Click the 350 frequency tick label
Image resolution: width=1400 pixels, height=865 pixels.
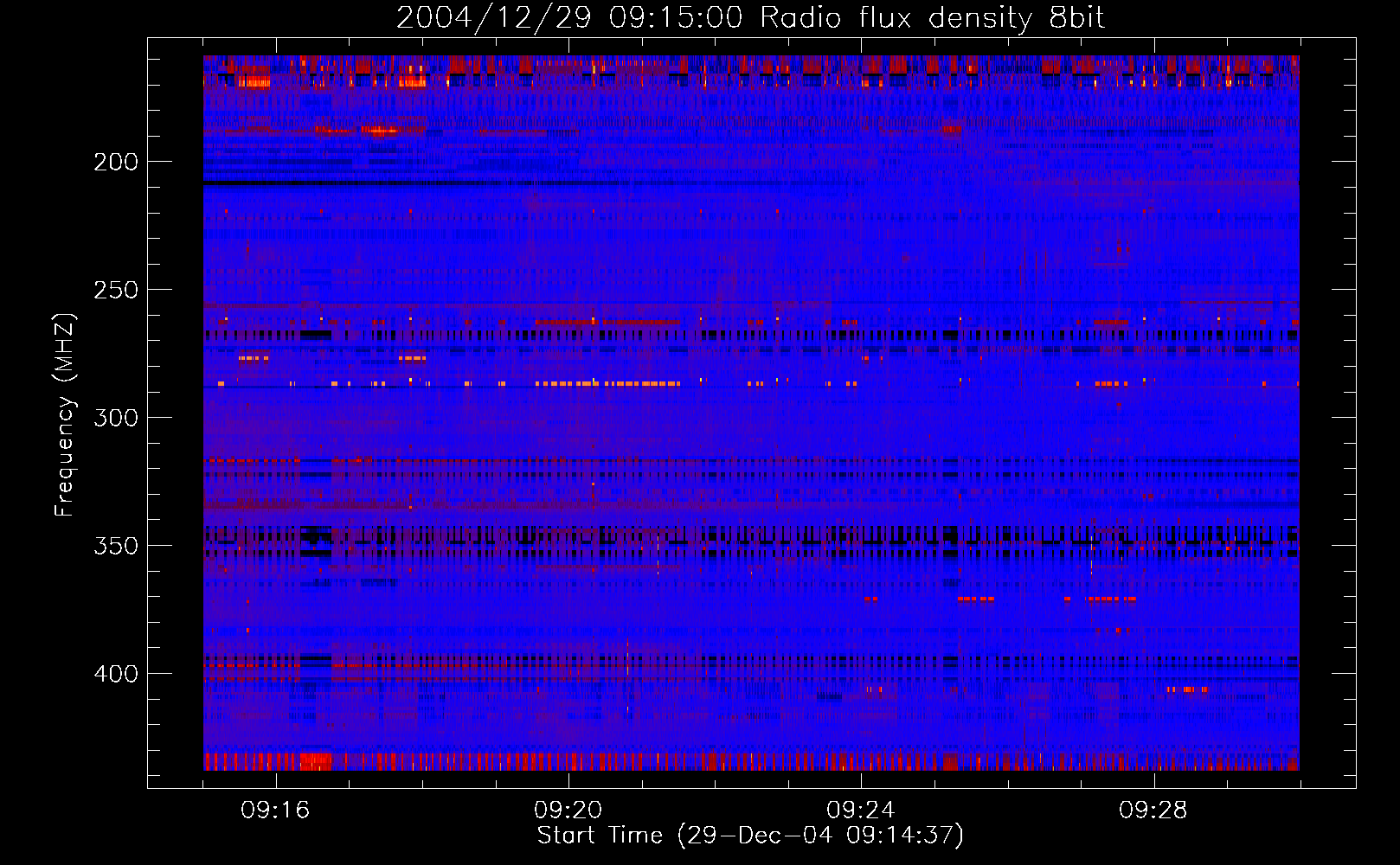click(116, 546)
